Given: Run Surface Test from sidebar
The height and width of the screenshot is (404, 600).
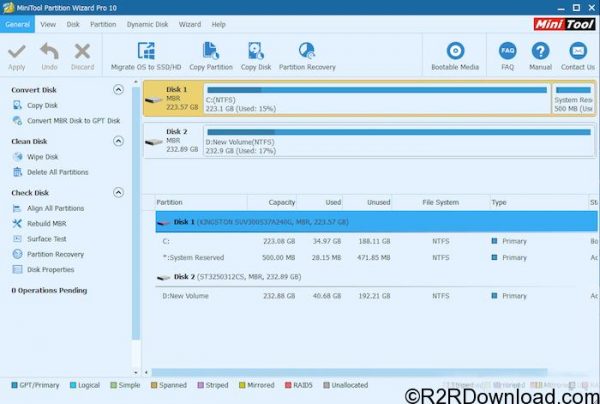Looking at the screenshot, I should (47, 239).
